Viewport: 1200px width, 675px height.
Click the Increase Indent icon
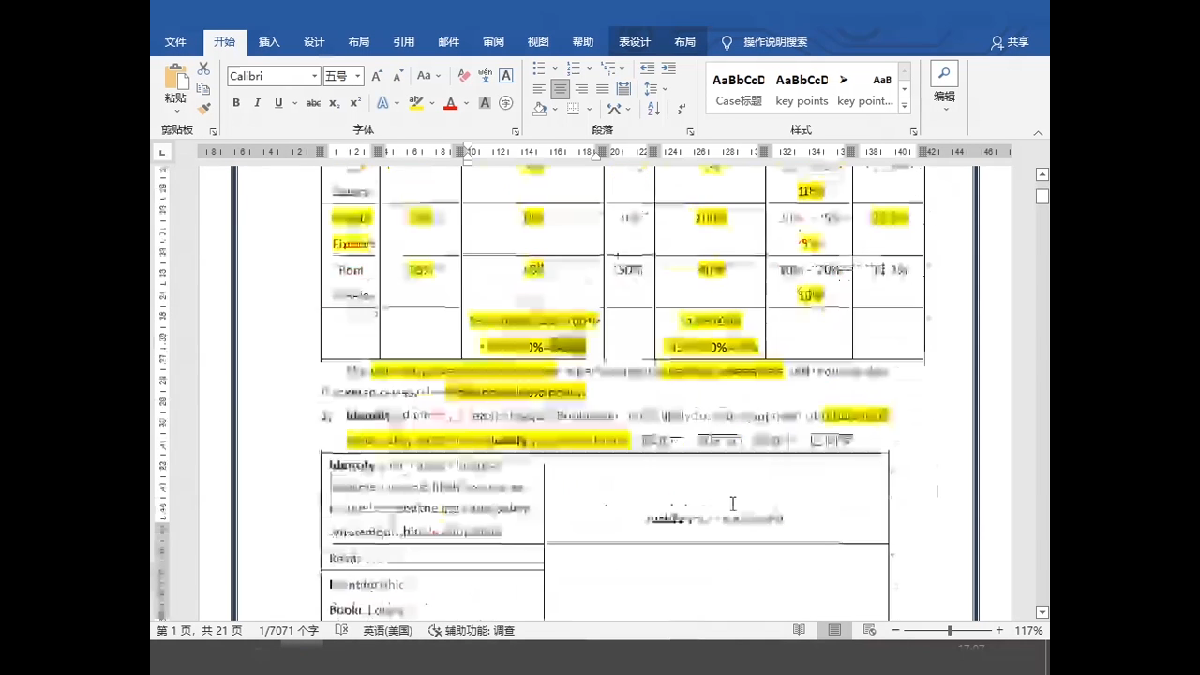(668, 69)
